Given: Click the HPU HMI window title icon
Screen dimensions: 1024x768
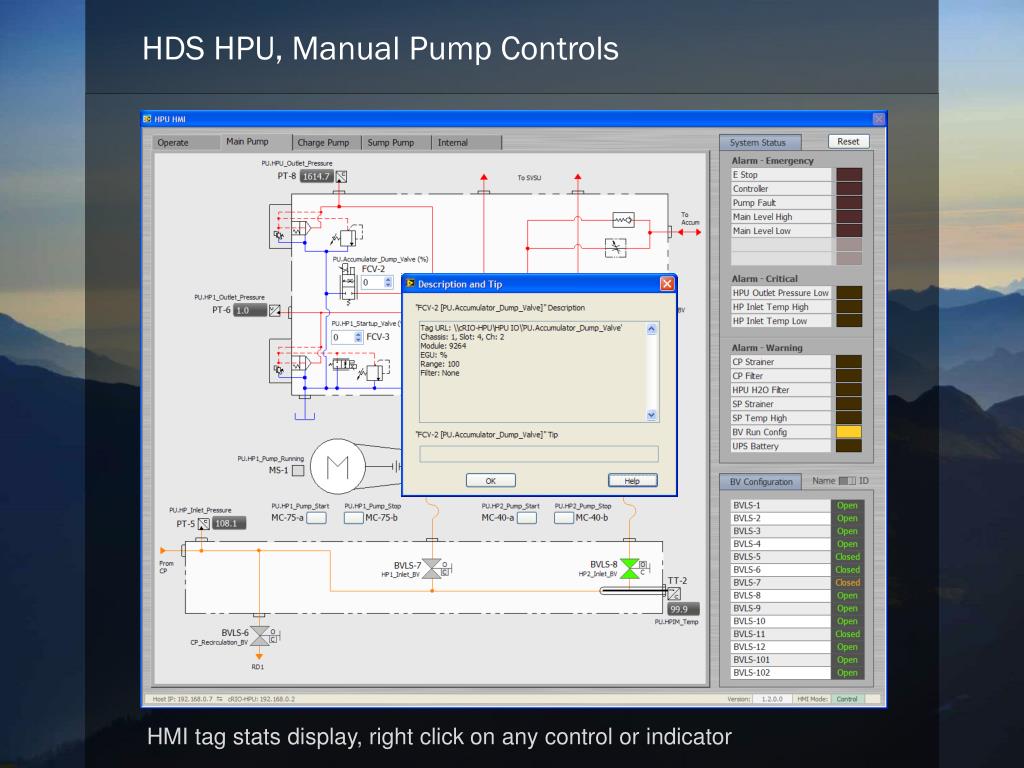Looking at the screenshot, I should pyautogui.click(x=147, y=119).
